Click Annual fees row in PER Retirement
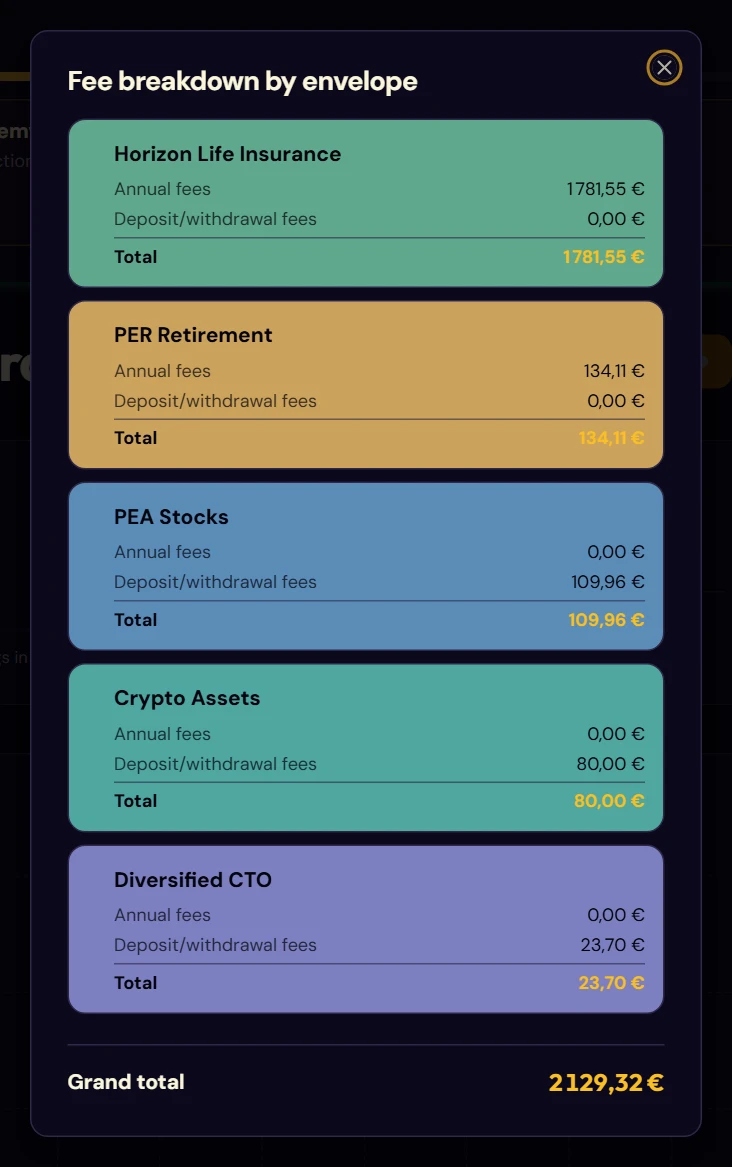Viewport: 732px width, 1167px height. [x=379, y=371]
